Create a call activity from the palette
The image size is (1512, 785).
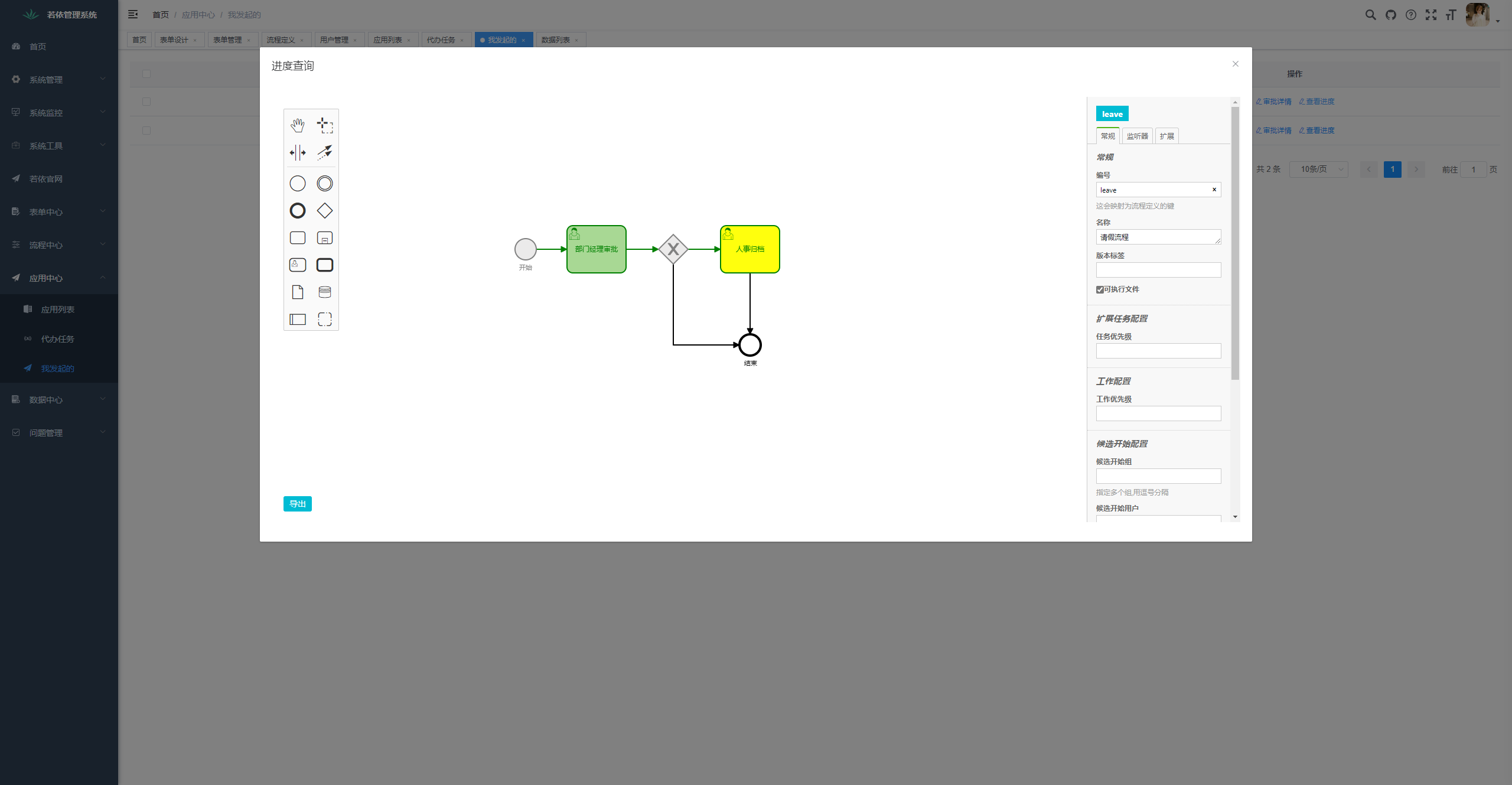coord(325,265)
